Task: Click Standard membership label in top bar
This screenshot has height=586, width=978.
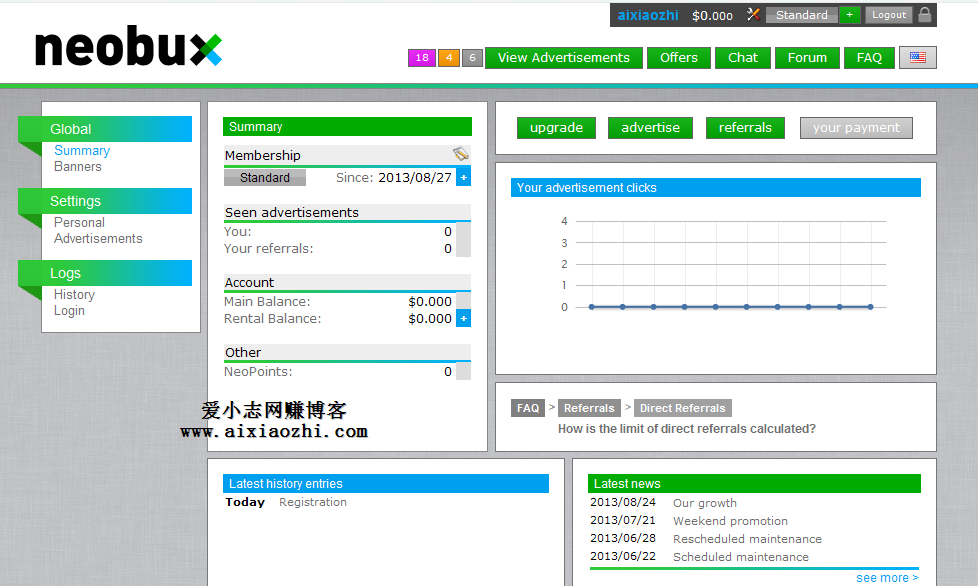Action: click(x=801, y=15)
